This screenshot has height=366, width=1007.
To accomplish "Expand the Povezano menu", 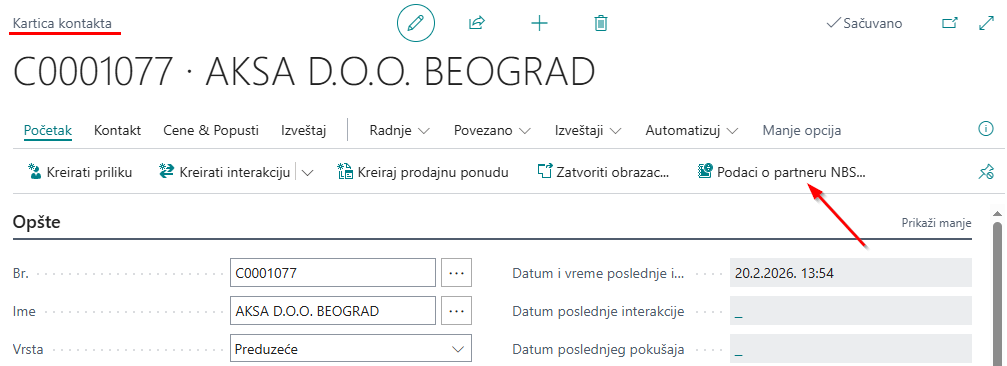I will (493, 130).
